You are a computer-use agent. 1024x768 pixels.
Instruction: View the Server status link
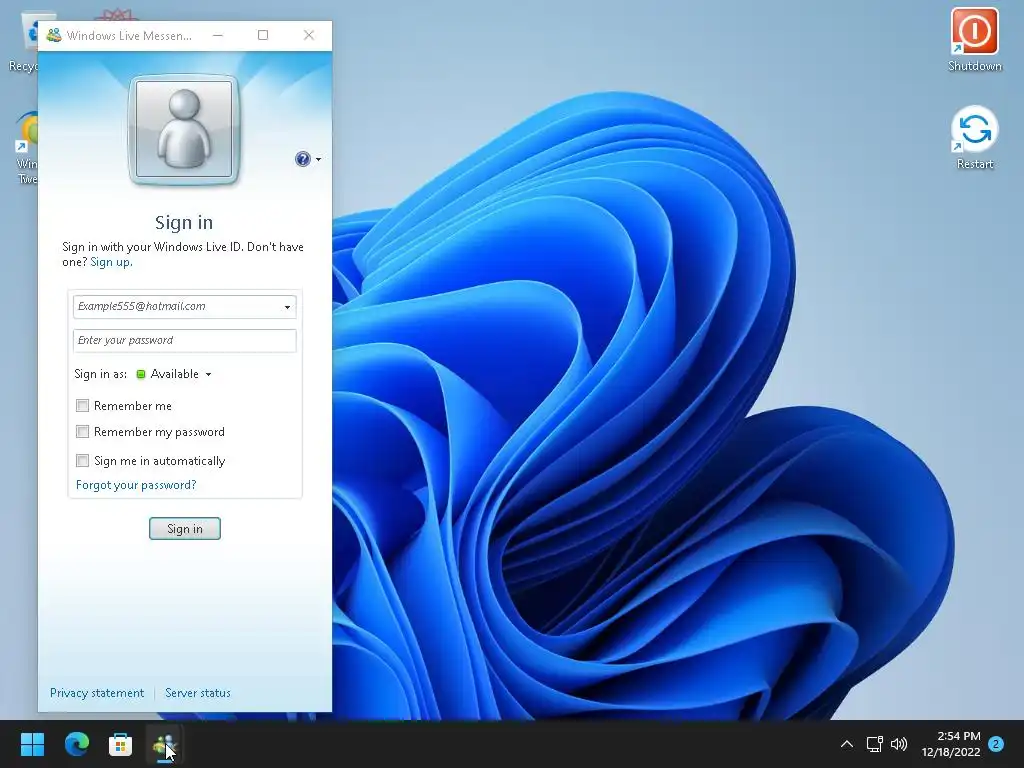tap(197, 693)
